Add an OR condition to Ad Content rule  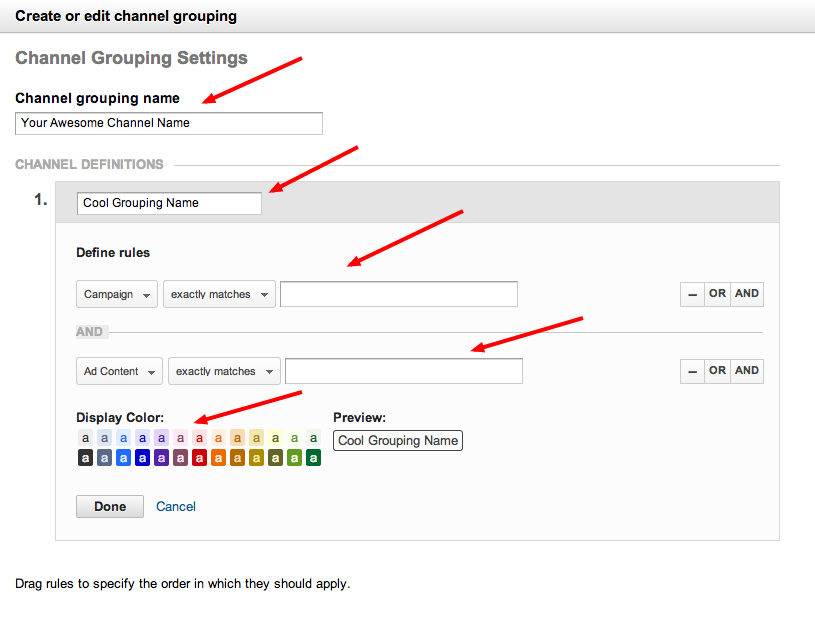point(717,371)
